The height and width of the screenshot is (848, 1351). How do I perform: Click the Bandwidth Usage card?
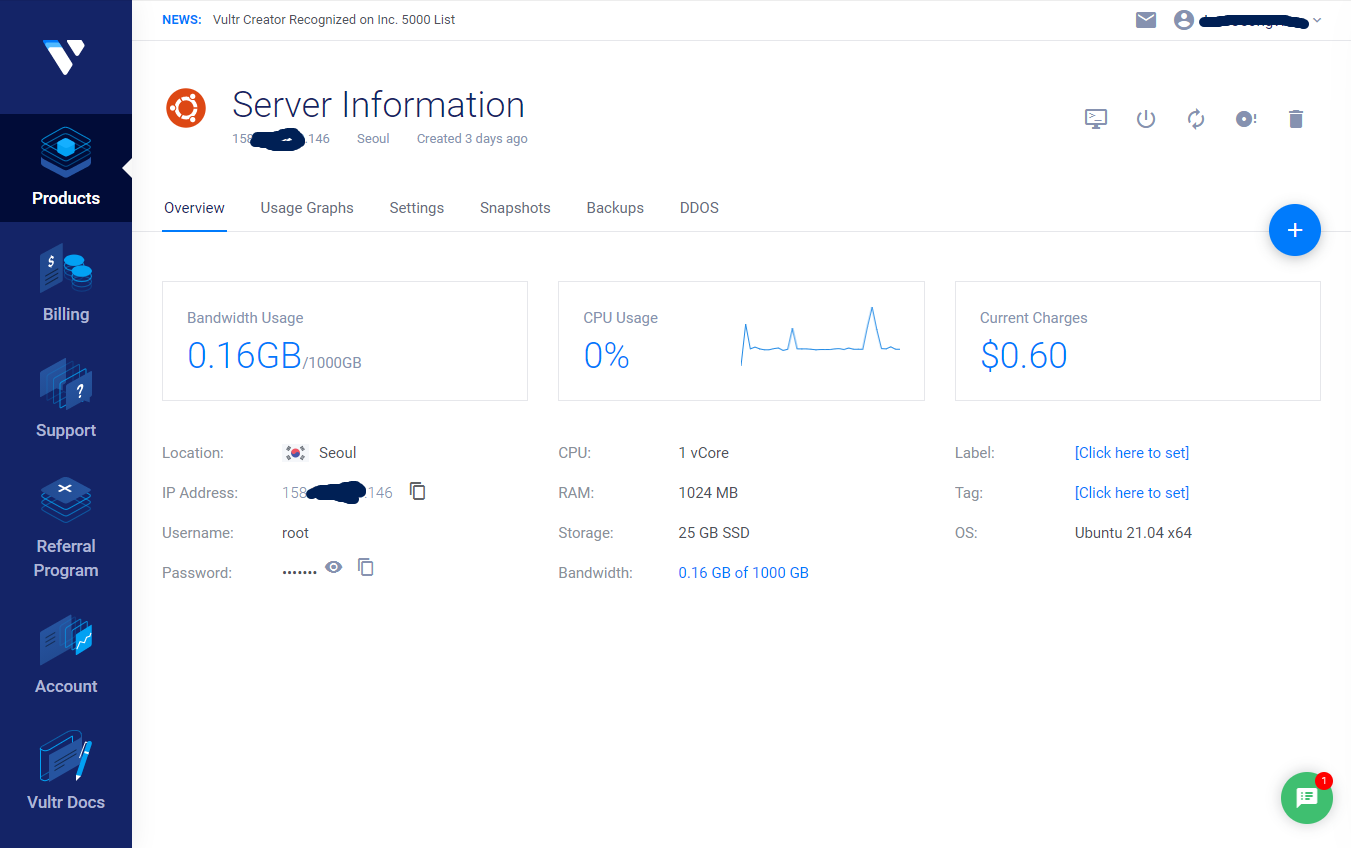(x=345, y=341)
